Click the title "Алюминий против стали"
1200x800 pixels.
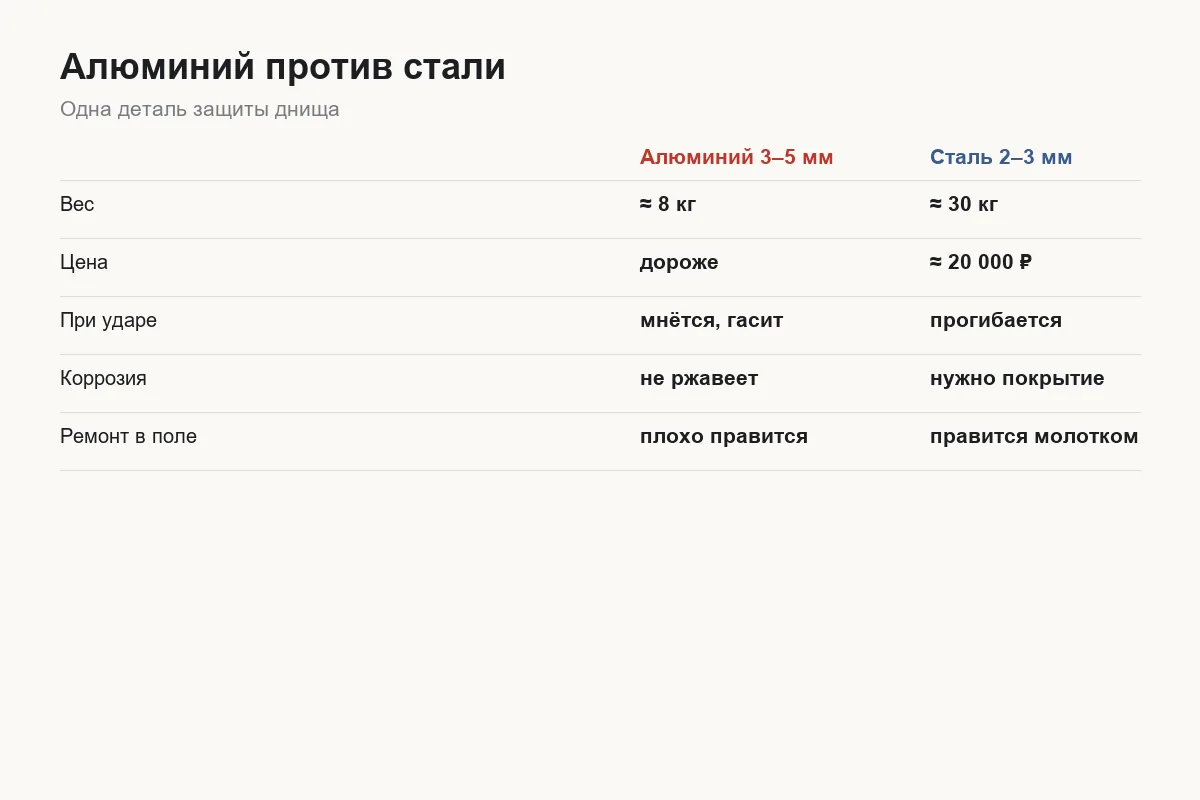(283, 67)
